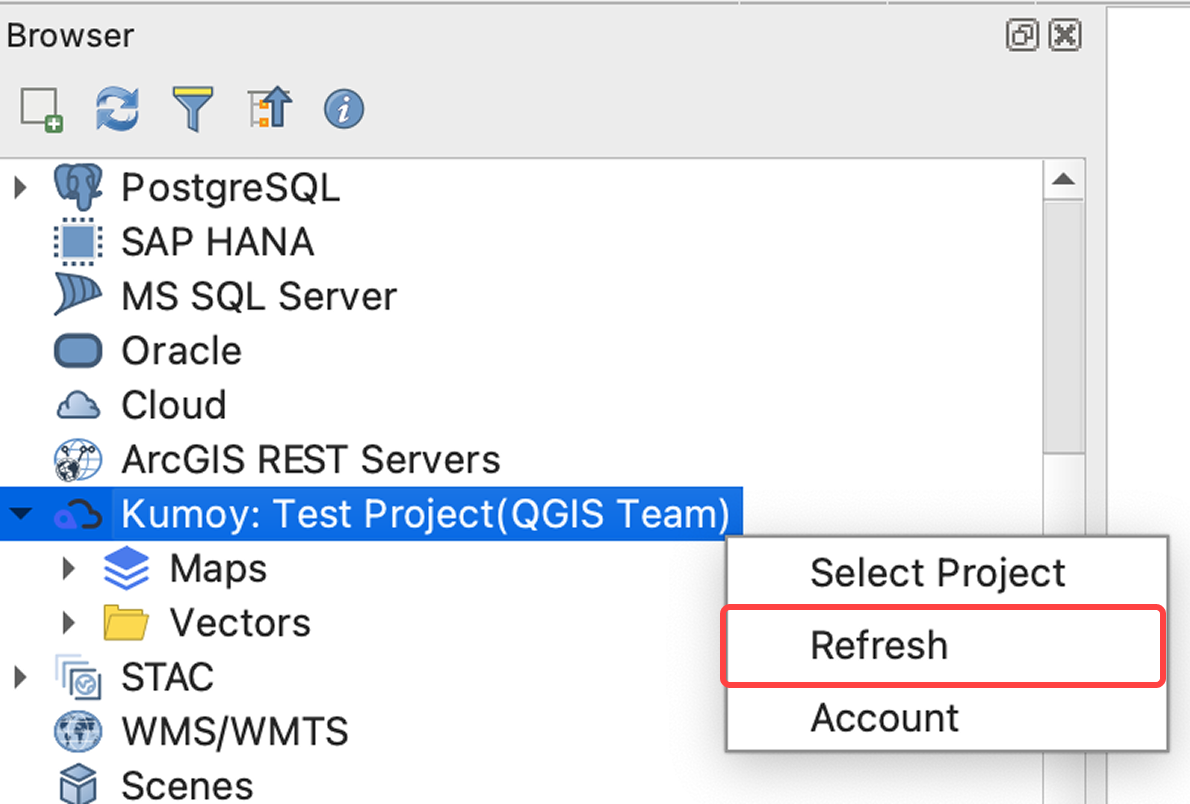Select the ArcGIS REST Servers entry
Screen dimensions: 1190x804
click(x=310, y=459)
